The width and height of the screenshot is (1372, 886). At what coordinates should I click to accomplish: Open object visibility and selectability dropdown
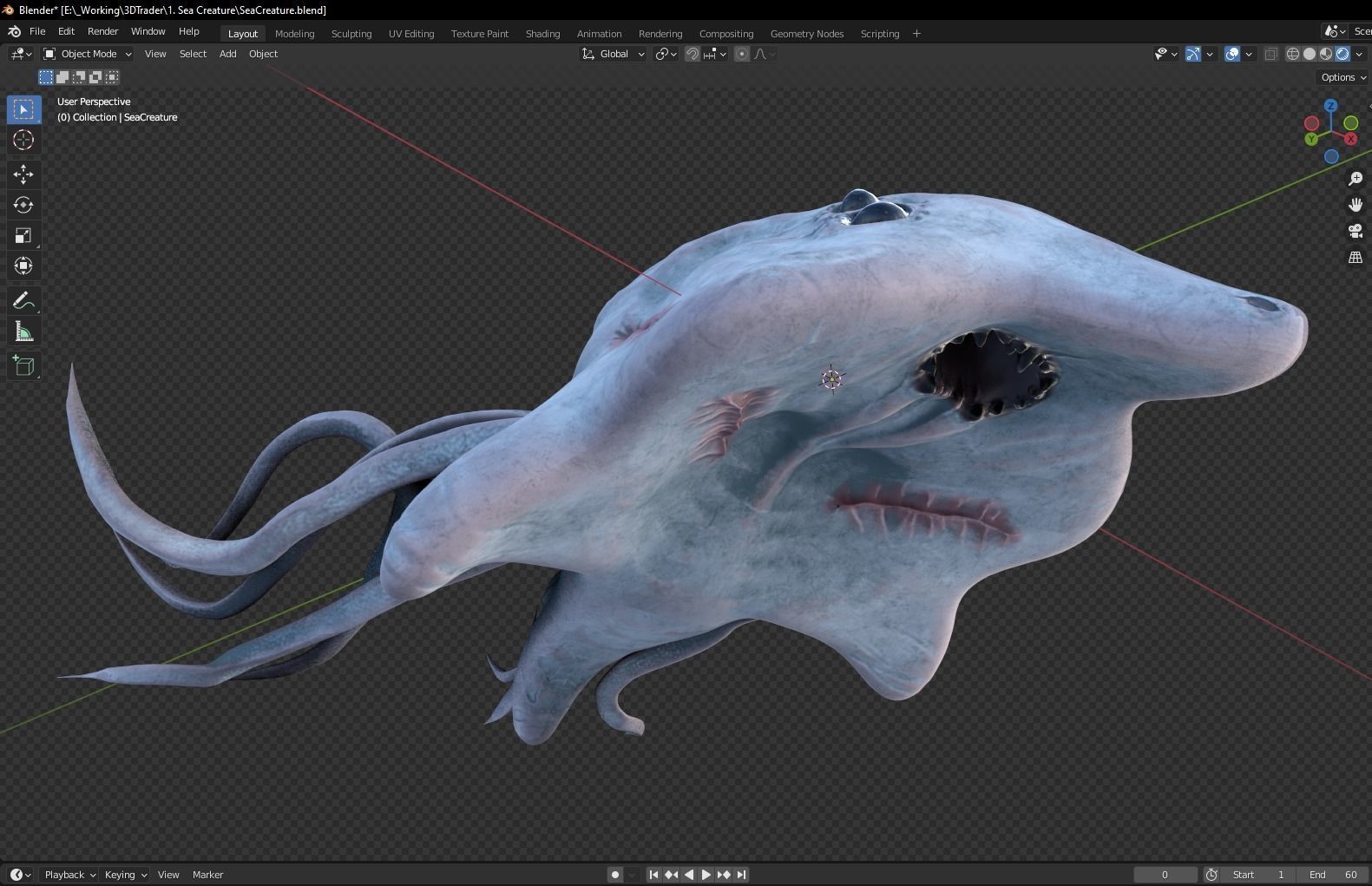tap(1166, 54)
